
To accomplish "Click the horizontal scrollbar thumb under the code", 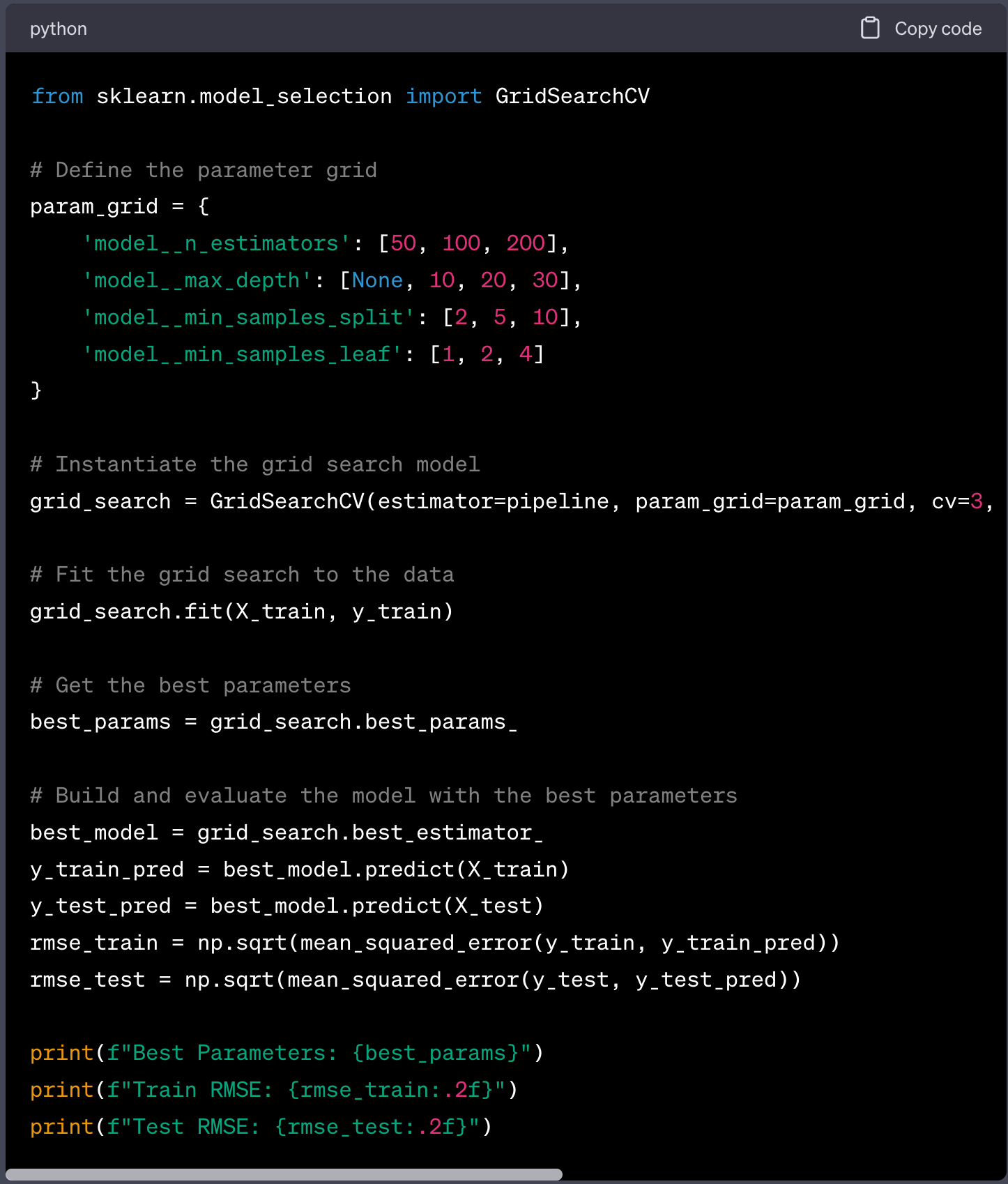I will (x=284, y=1174).
